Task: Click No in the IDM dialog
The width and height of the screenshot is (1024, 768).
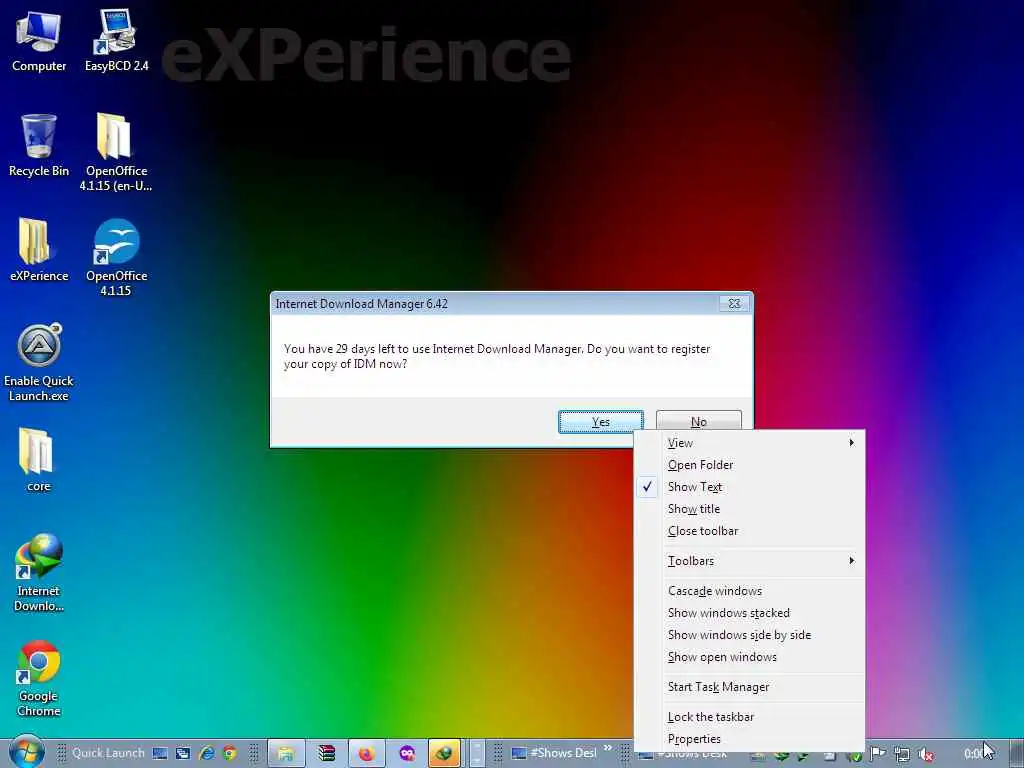Action: click(699, 422)
